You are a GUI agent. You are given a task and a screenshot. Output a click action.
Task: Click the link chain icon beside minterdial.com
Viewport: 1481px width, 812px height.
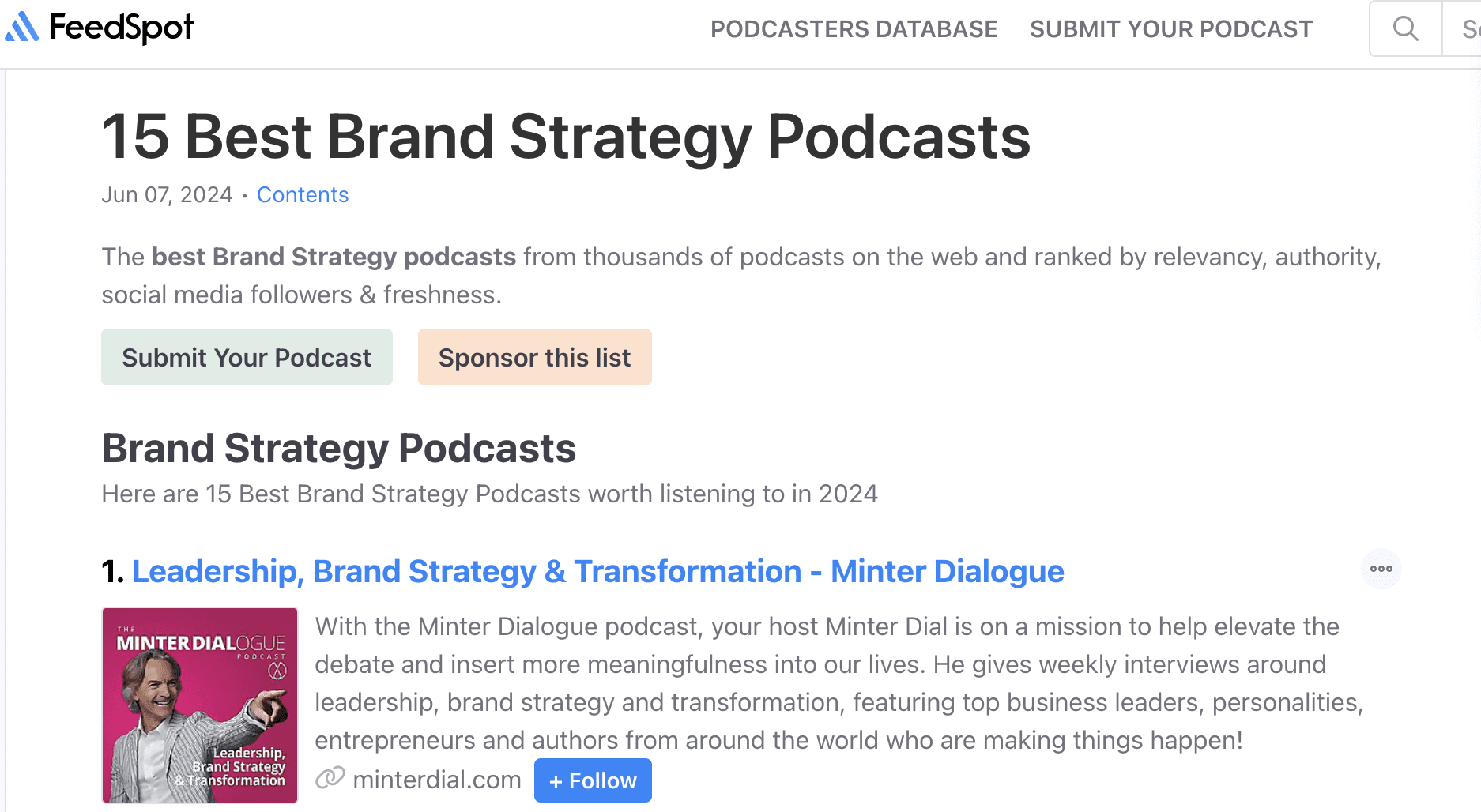[x=330, y=779]
